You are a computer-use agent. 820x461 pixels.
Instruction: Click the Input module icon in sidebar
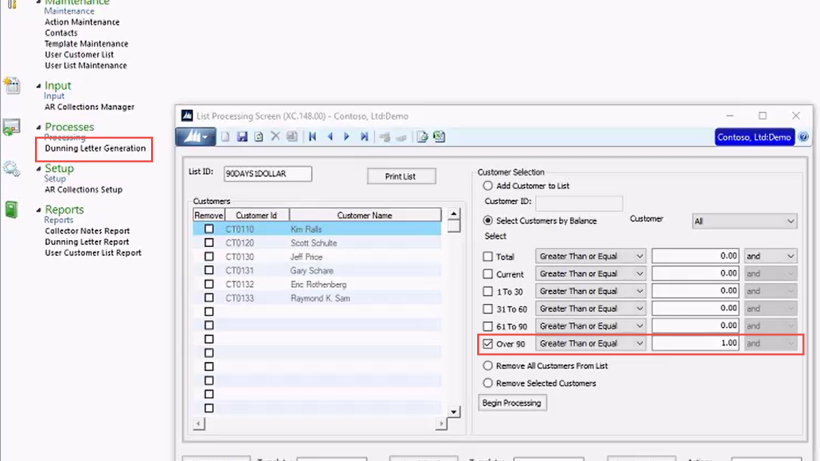point(12,85)
